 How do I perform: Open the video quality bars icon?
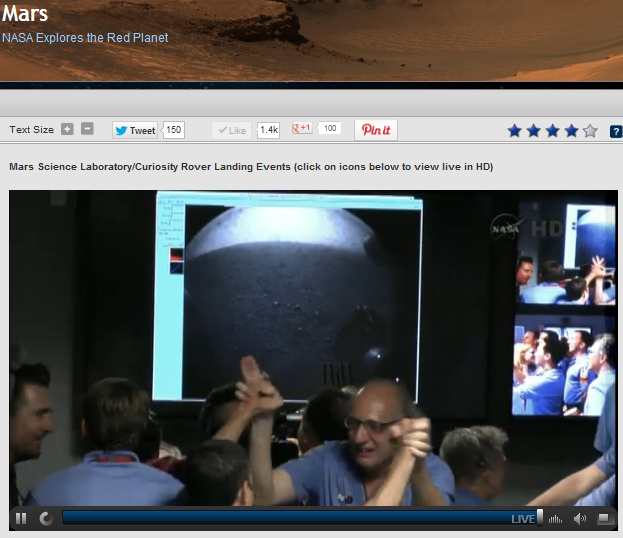tap(556, 518)
